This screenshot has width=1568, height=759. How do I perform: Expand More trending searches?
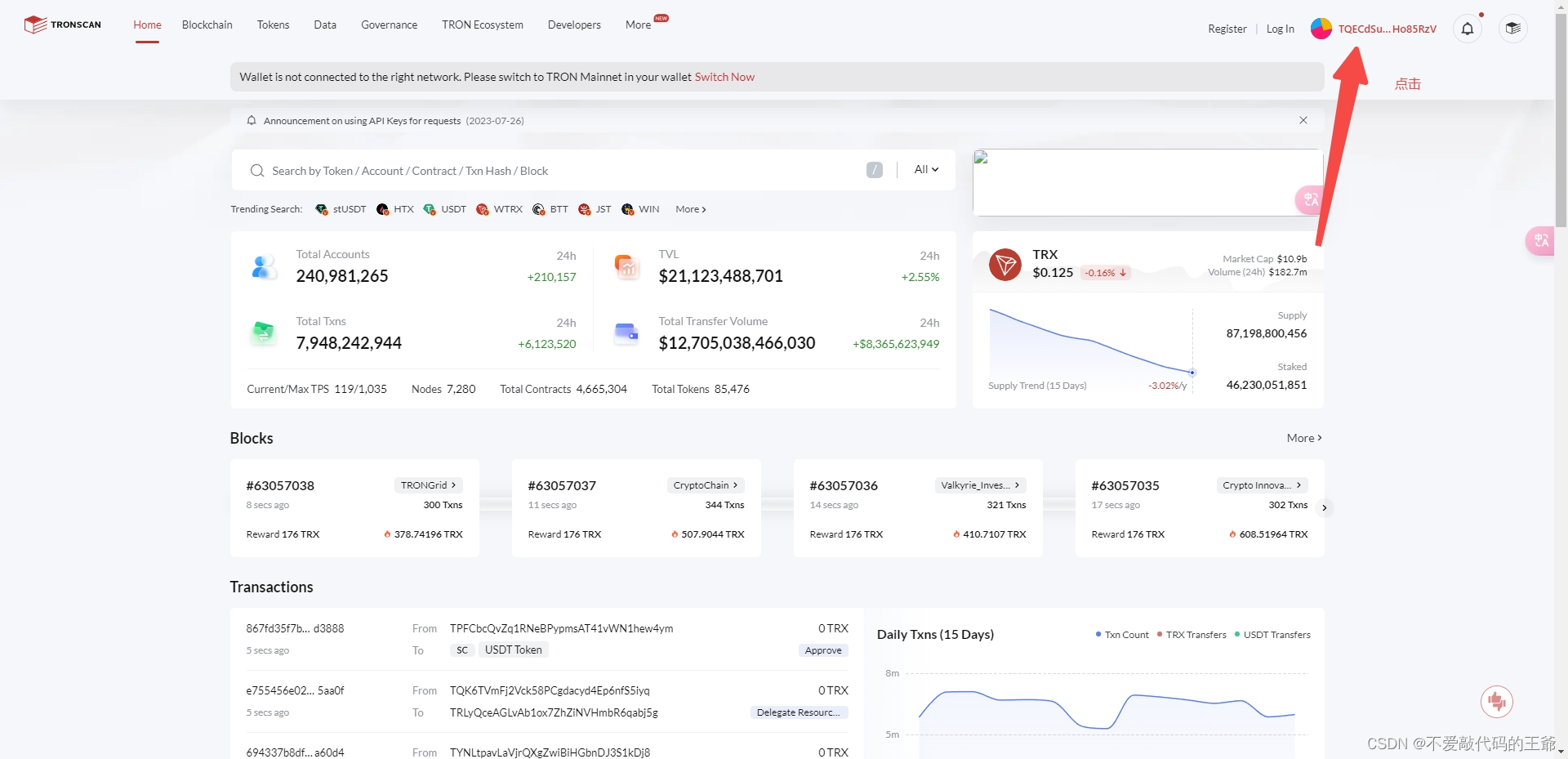[x=690, y=209]
